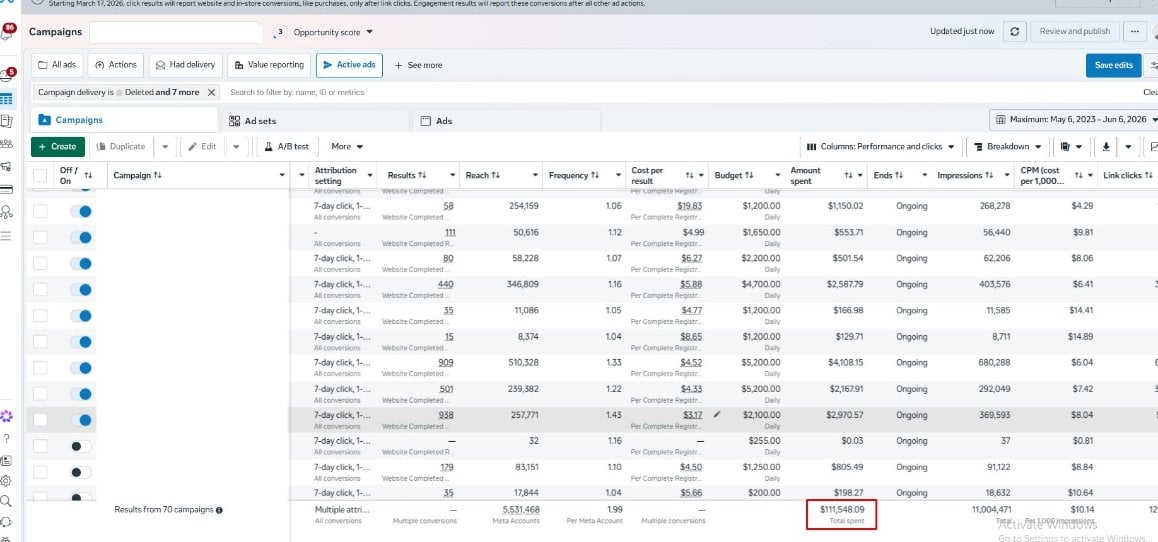Click the filter sliders icon next to Save edits
Screen dimensions: 1158x542
[1152, 65]
